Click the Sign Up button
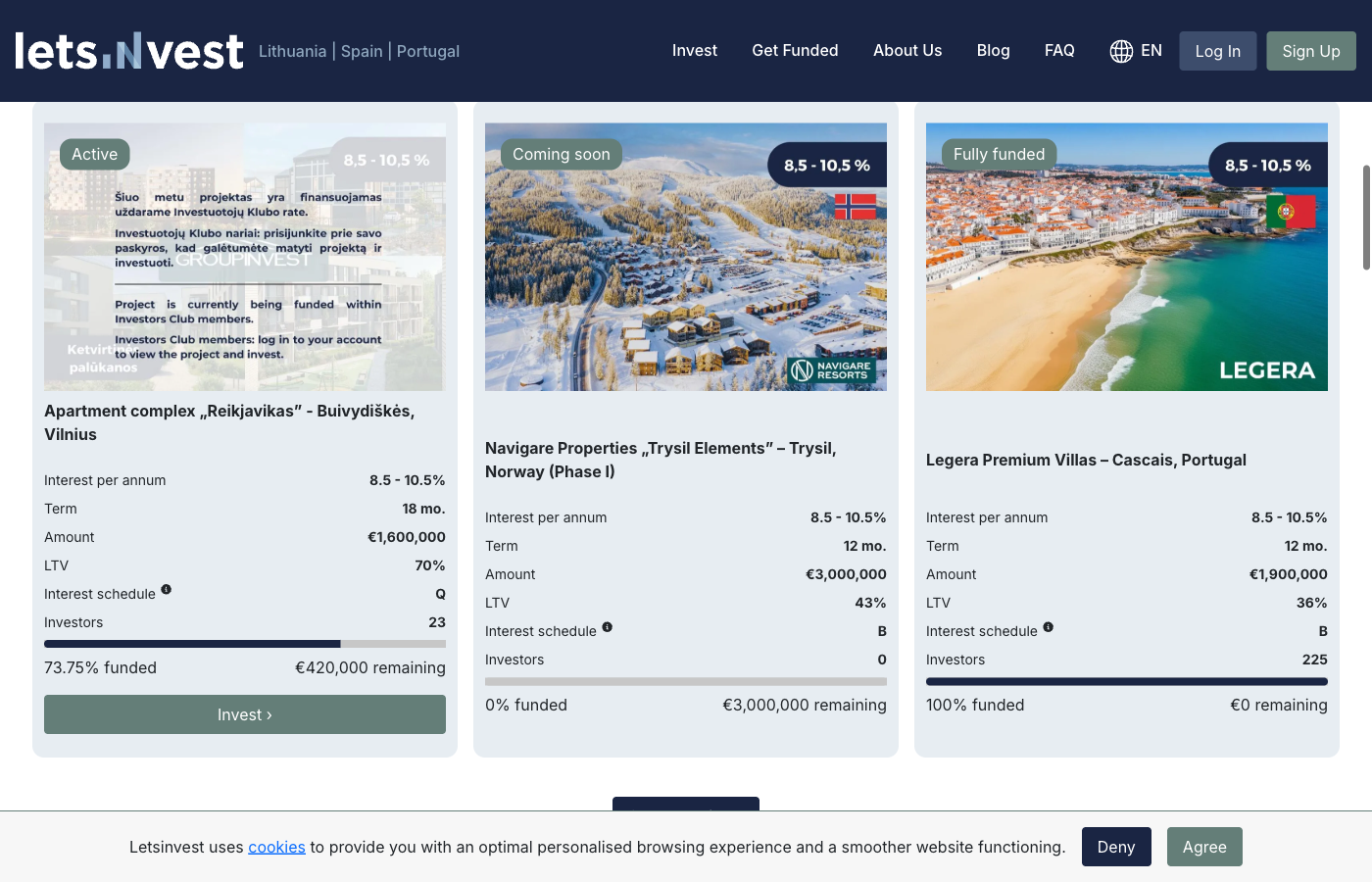Viewport: 1372px width, 882px height. click(1310, 50)
